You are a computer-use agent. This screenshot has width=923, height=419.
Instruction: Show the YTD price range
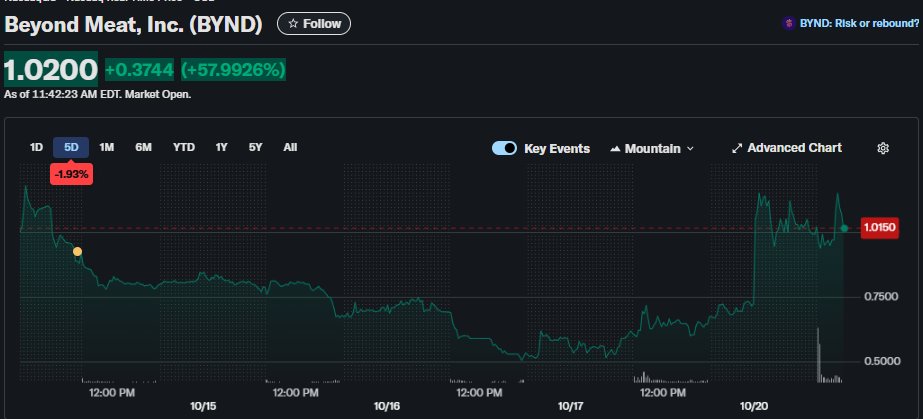pos(184,147)
